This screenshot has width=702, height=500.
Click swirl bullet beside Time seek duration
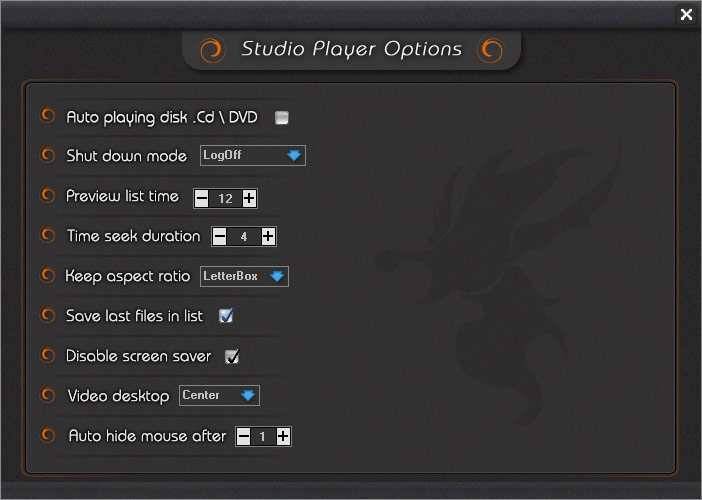pos(47,235)
